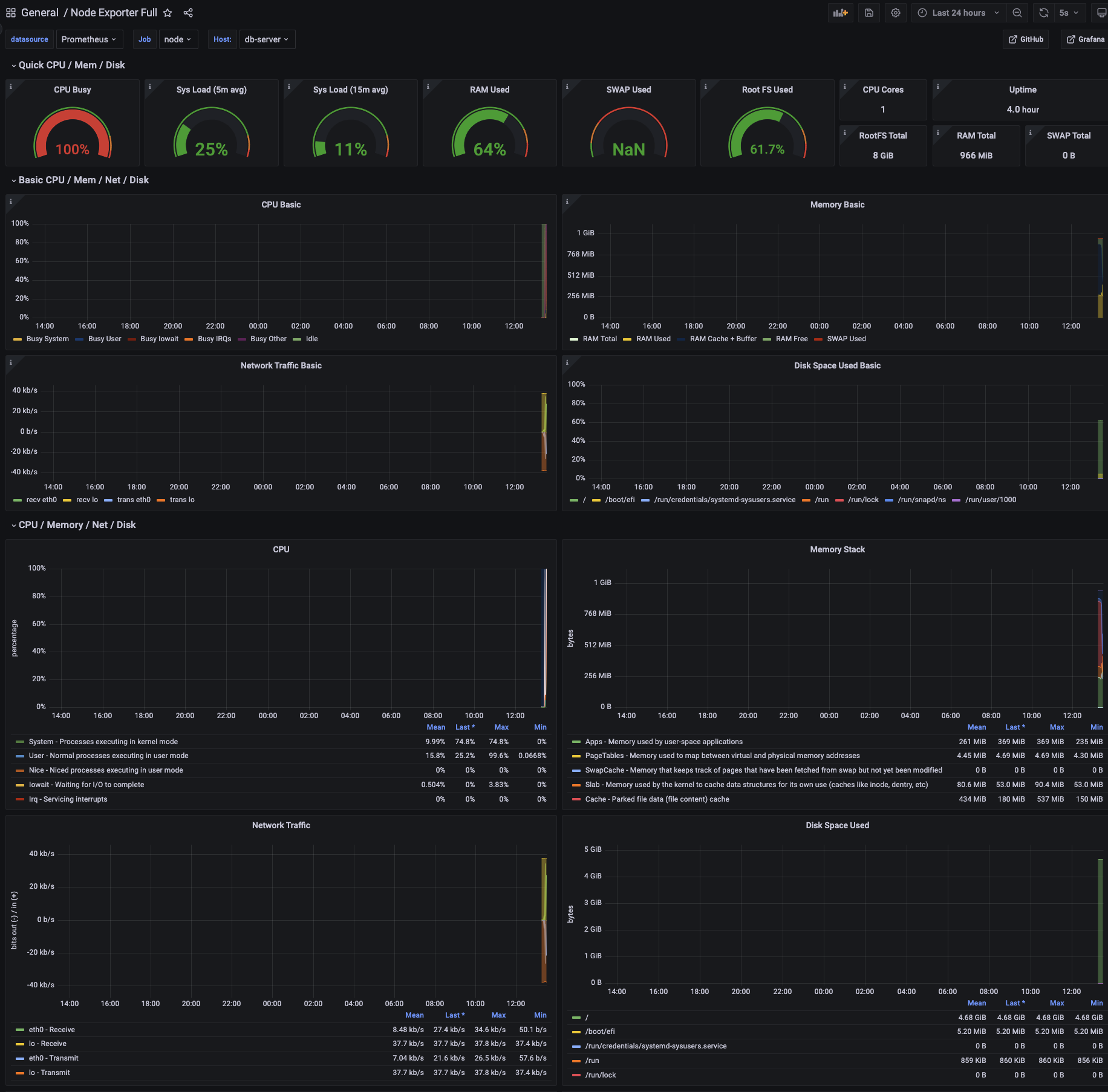Show info for Sys Load 5m panel
The image size is (1108, 1092).
pyautogui.click(x=149, y=87)
